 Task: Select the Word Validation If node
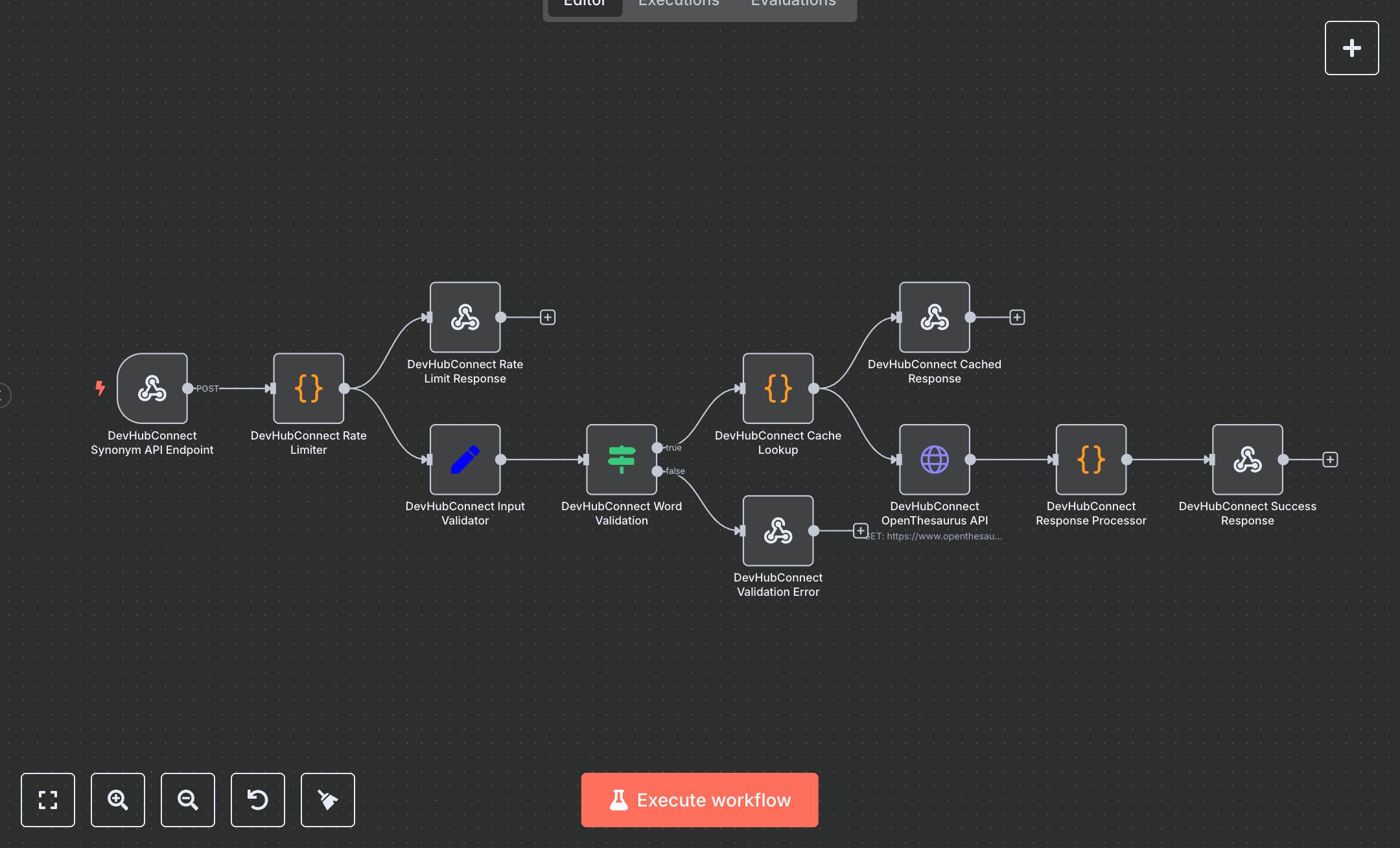tap(621, 460)
